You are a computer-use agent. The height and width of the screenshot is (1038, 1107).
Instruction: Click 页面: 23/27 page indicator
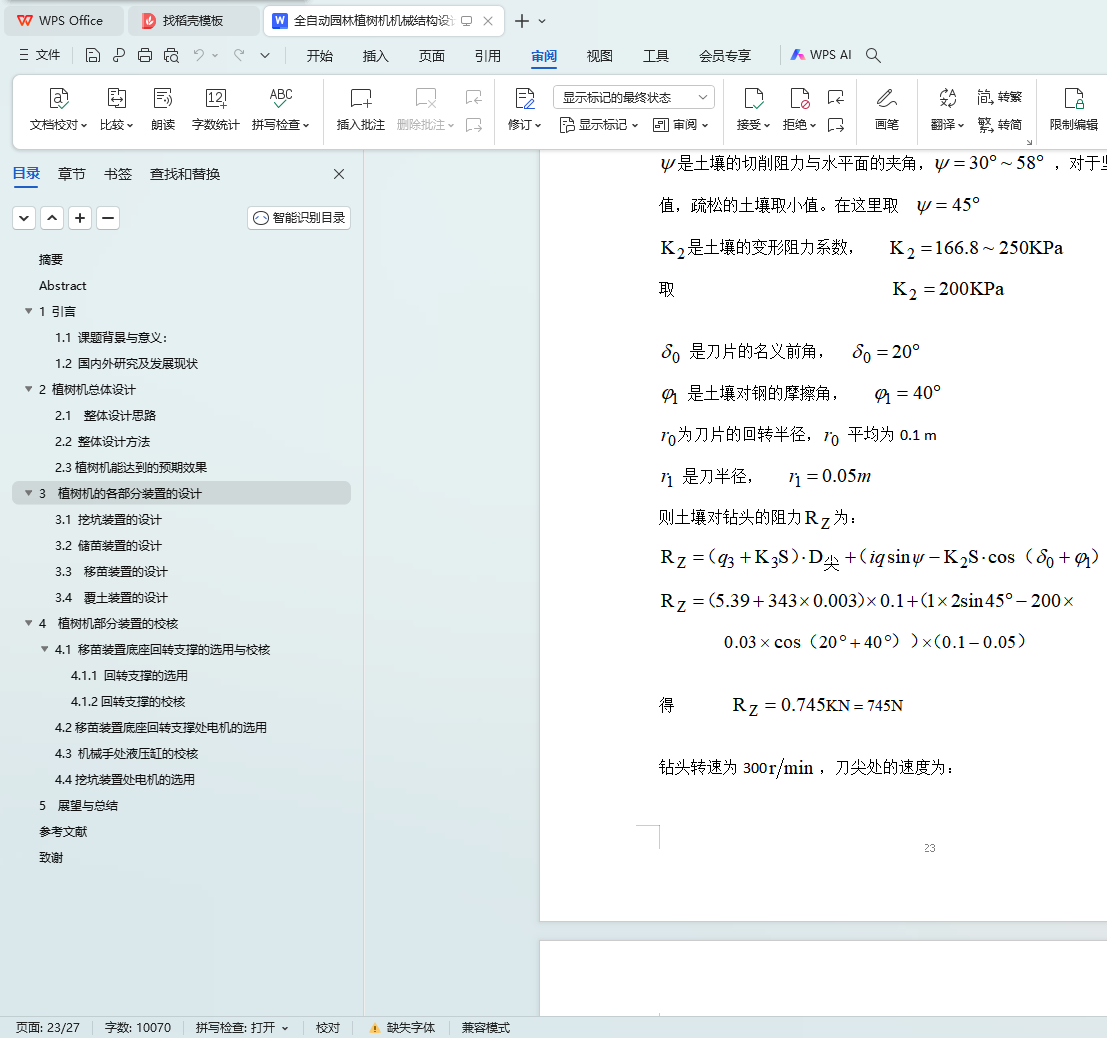48,1027
